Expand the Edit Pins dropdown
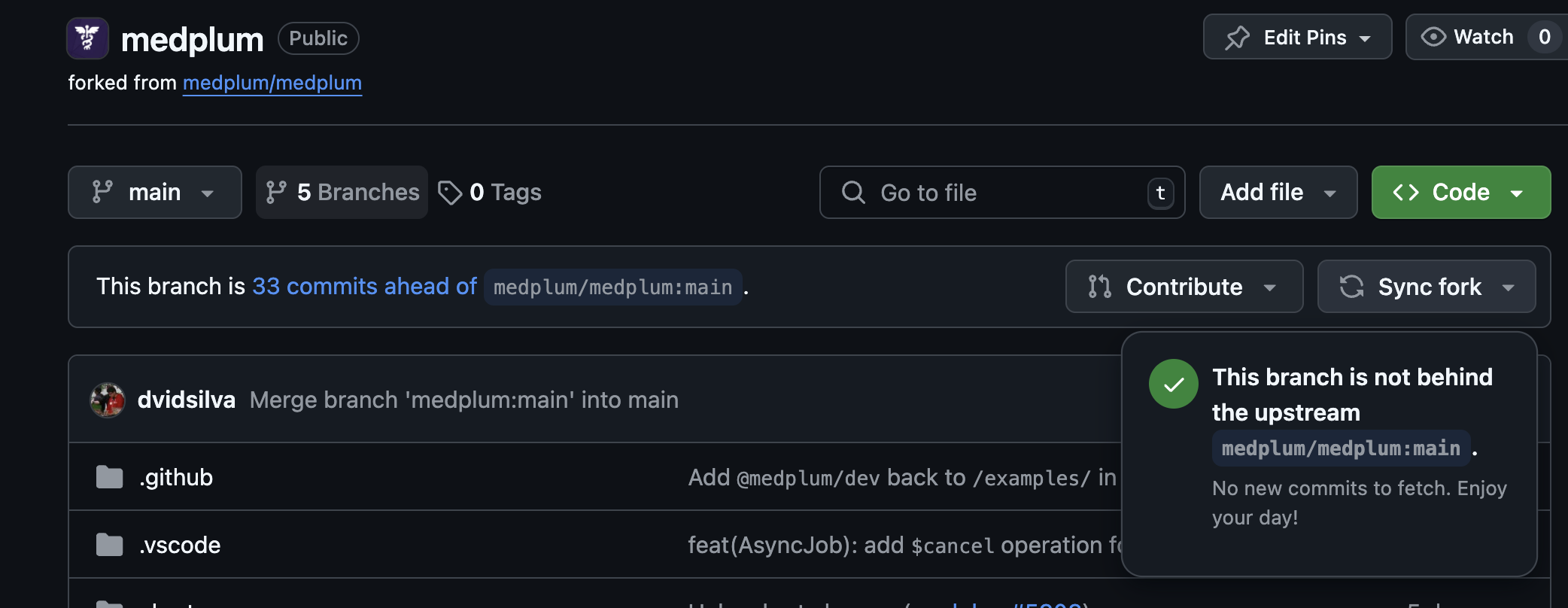 pos(1297,37)
